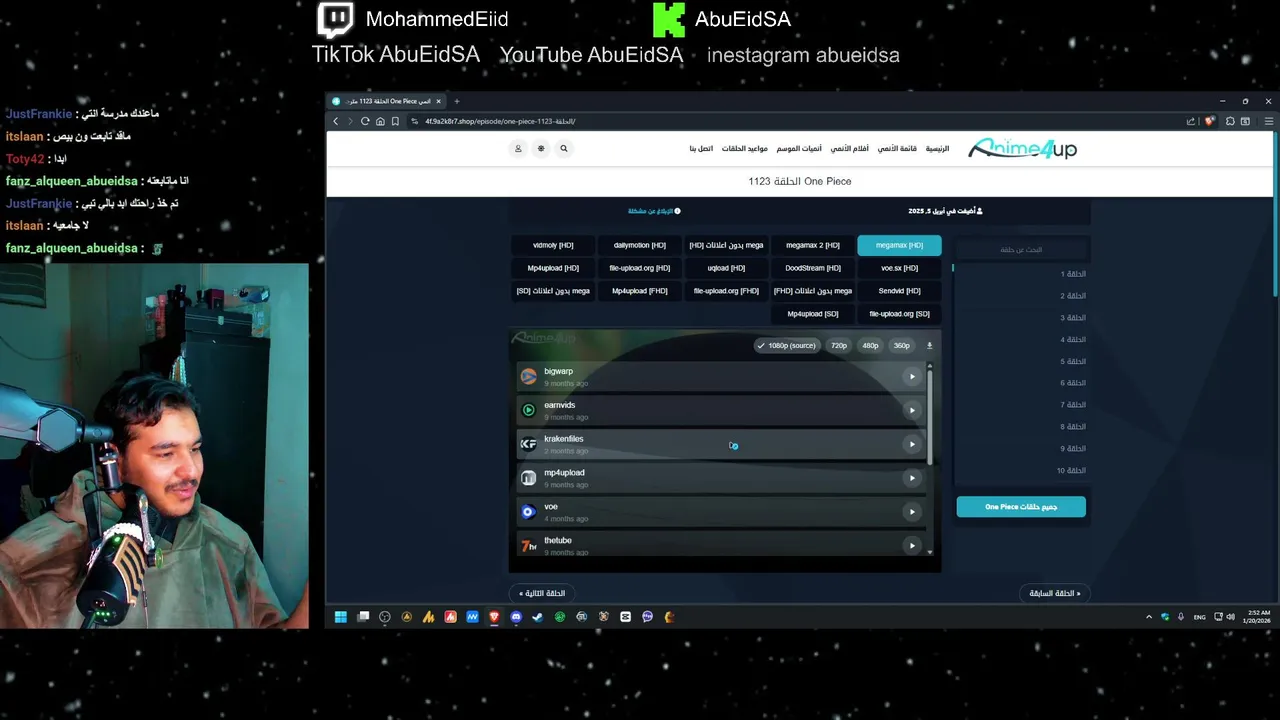
Task: Click the اتصل بنا nav menu item
Action: point(701,149)
